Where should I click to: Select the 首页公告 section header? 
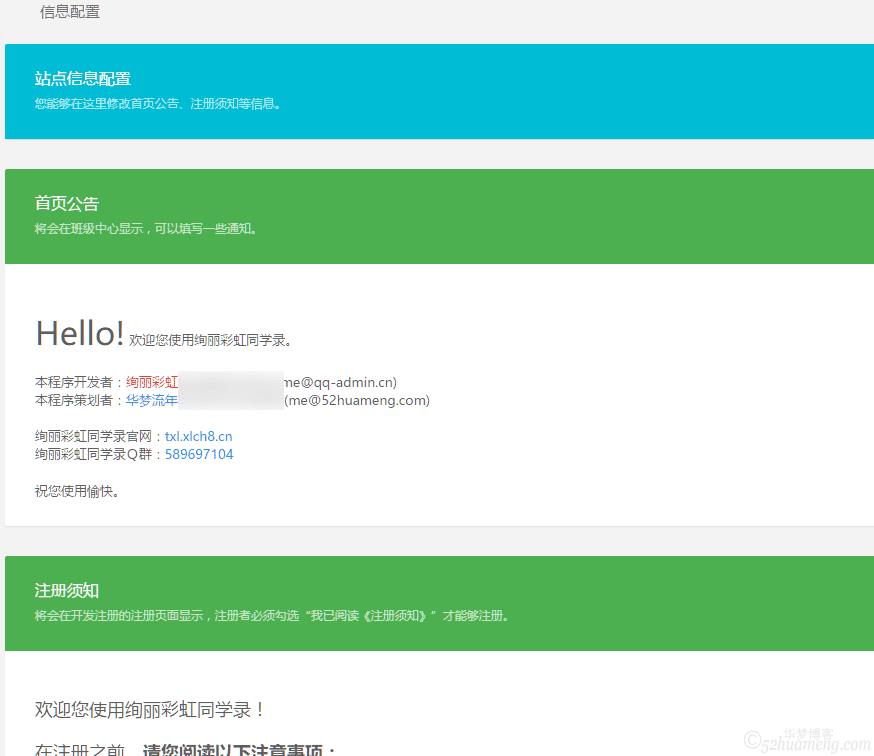click(67, 204)
